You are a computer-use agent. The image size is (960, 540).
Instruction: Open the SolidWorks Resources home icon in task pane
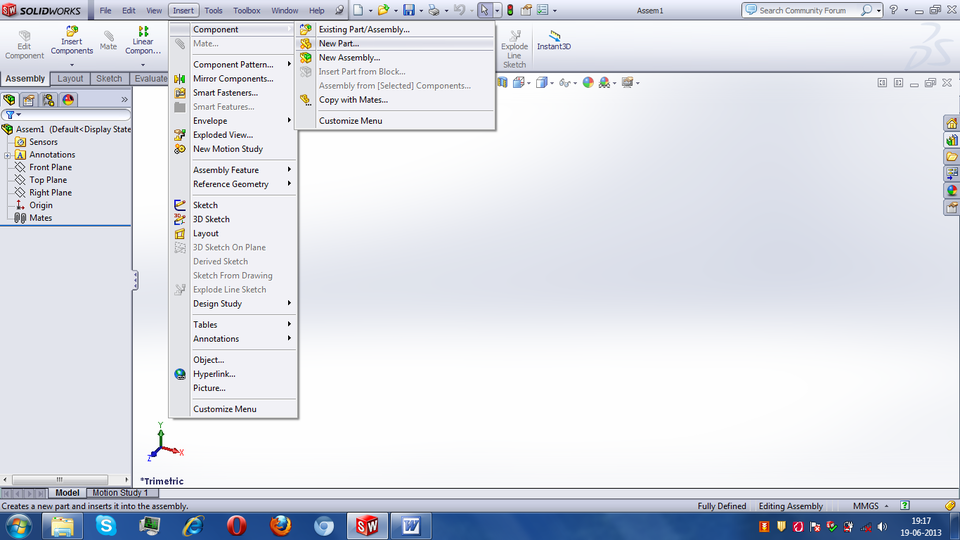951,124
